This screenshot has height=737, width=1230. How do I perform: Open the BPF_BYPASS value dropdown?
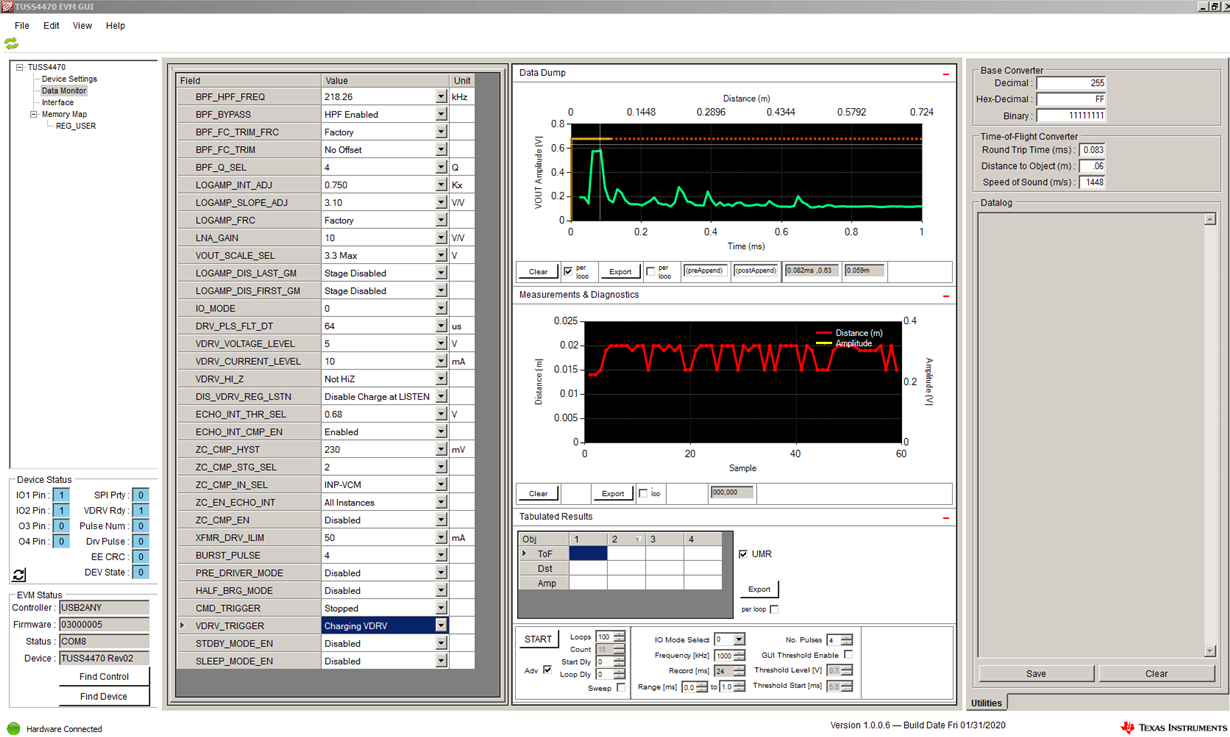point(441,115)
